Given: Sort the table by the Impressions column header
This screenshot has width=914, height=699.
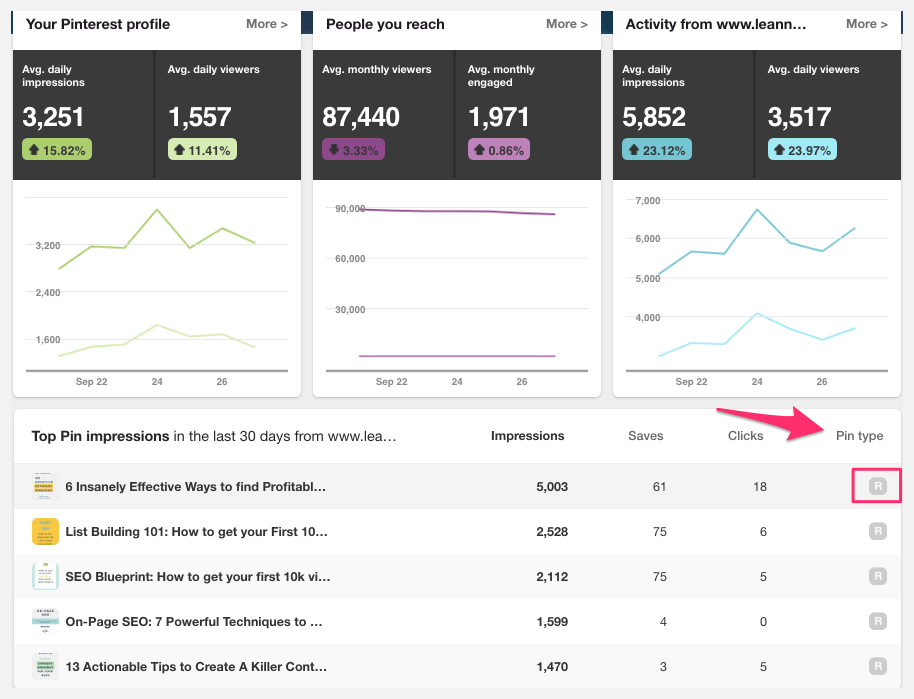Looking at the screenshot, I should [x=527, y=436].
